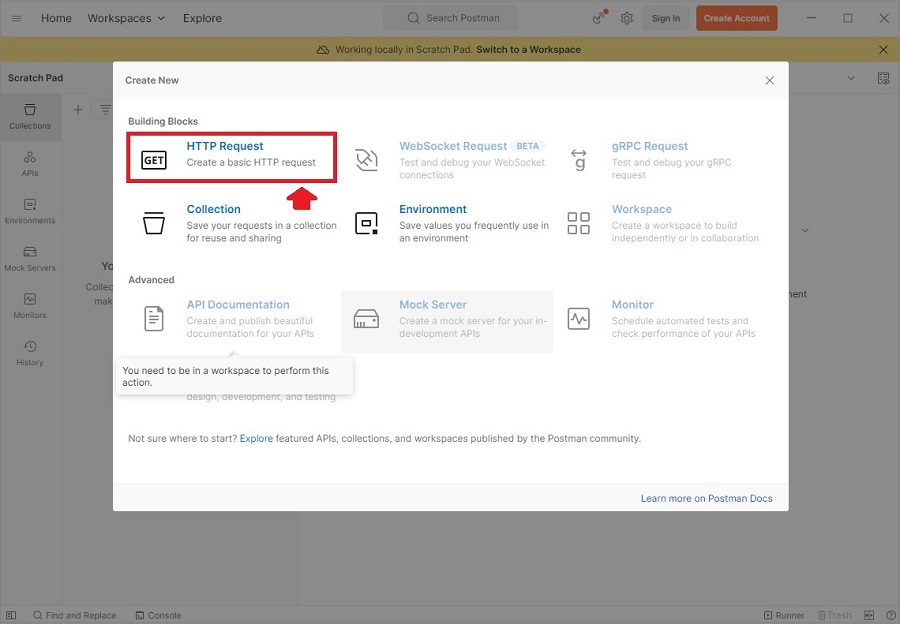This screenshot has width=900, height=624.
Task: Click the Workspace grid icon
Action: [x=579, y=223]
